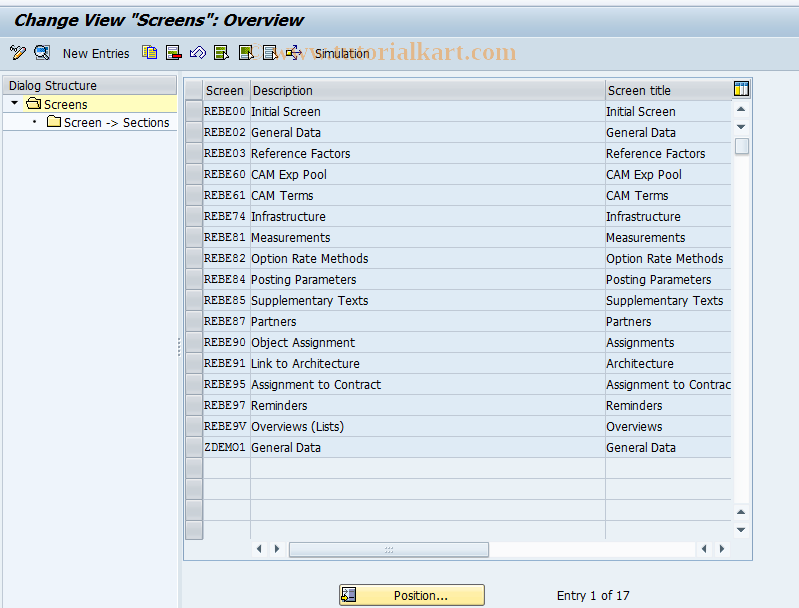Click Object Assignment description cell

[x=428, y=342]
